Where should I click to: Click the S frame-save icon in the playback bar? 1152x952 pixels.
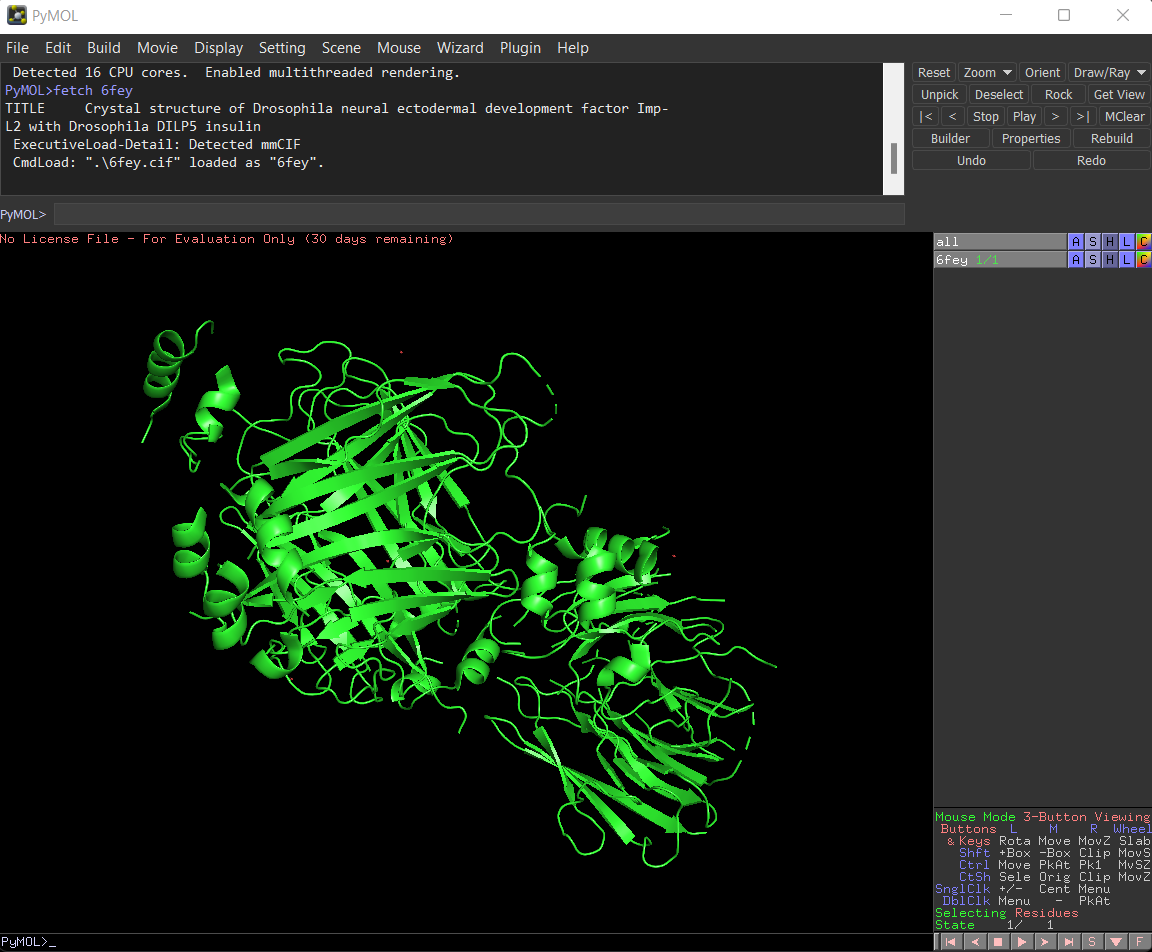click(x=1092, y=941)
